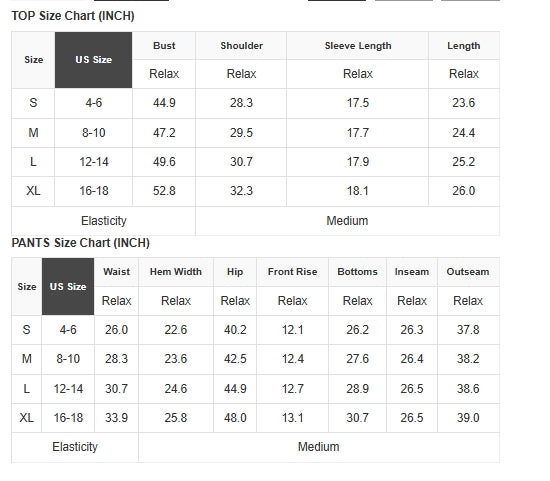
Task: Click the TOP Size Chart (INCH) heading
Action: pyautogui.click(x=73, y=16)
